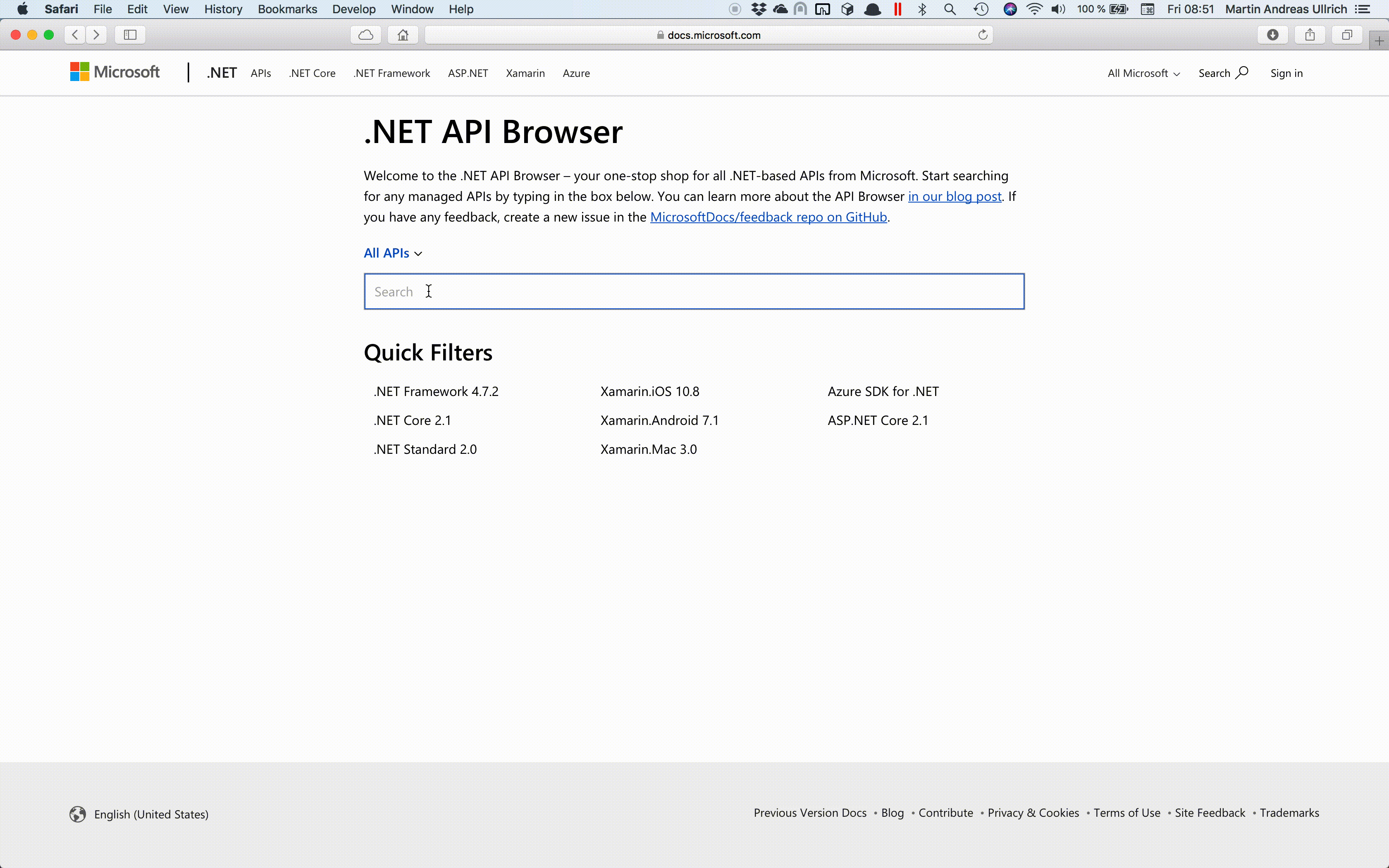Click the Microsoft logo

coord(115,72)
